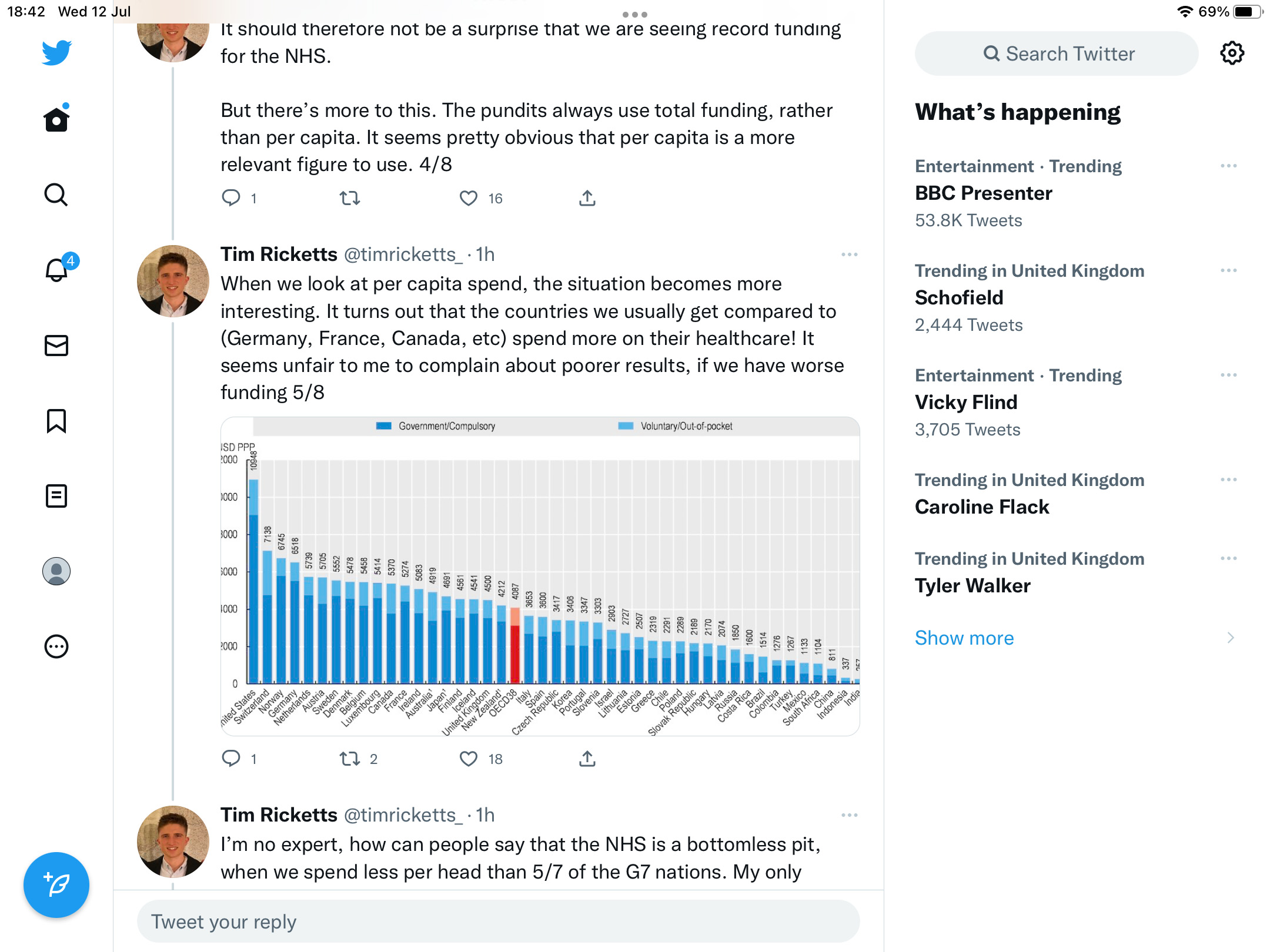Open More circle menu in sidebar

coord(56,646)
